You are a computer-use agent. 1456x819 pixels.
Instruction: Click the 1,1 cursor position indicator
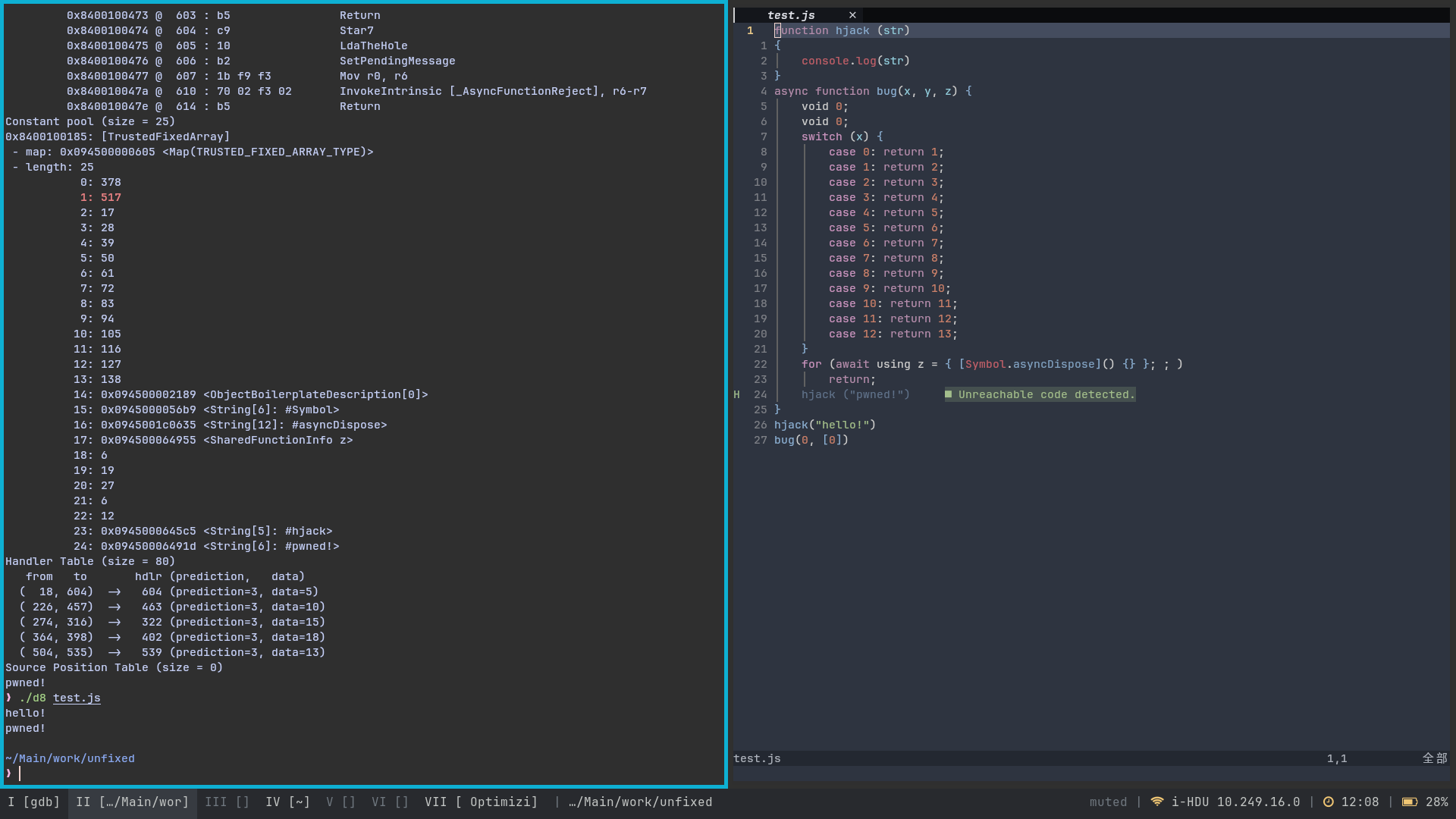click(x=1337, y=758)
